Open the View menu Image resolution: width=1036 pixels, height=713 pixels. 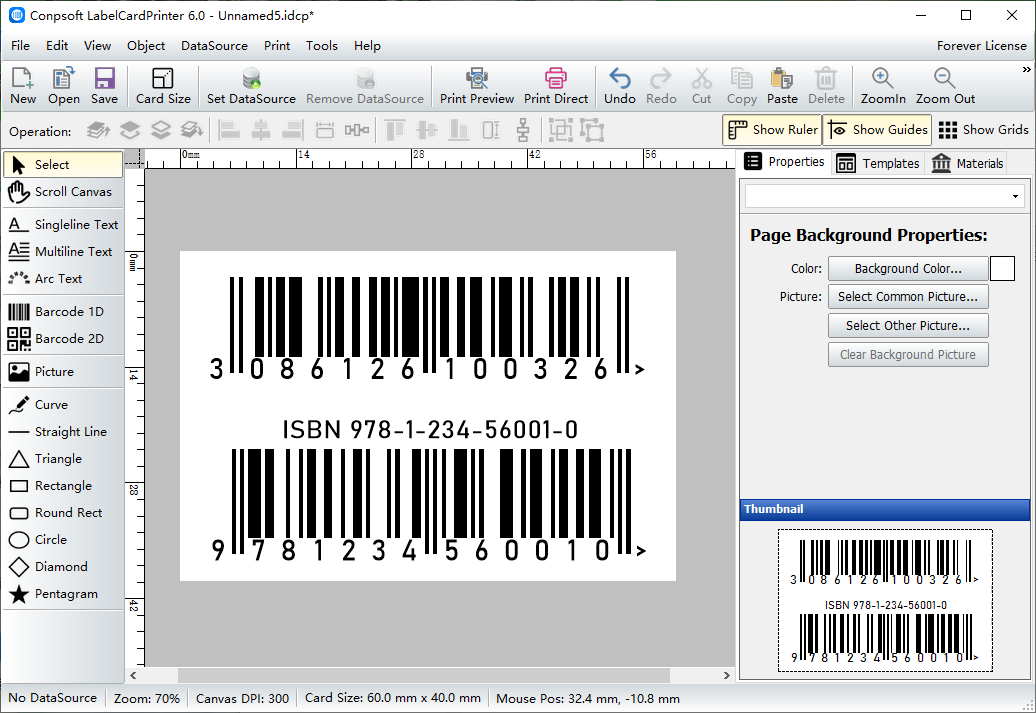pos(97,46)
